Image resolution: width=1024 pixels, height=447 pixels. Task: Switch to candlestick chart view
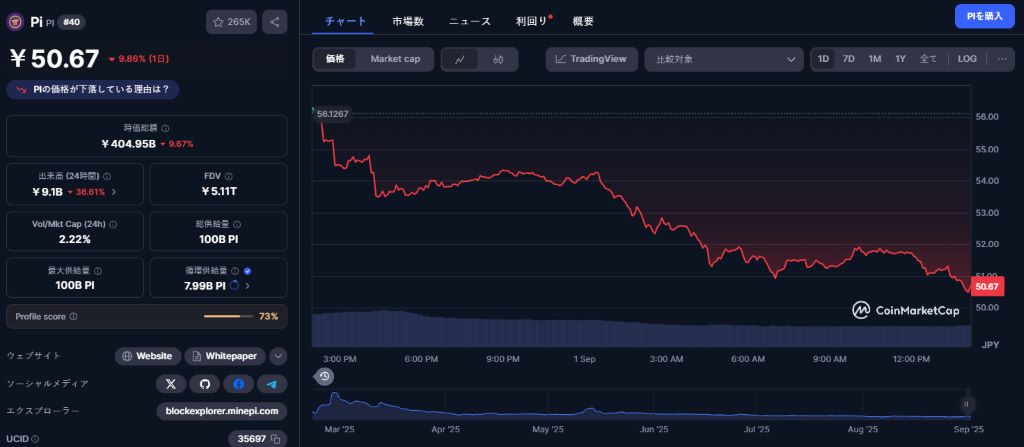pos(498,59)
